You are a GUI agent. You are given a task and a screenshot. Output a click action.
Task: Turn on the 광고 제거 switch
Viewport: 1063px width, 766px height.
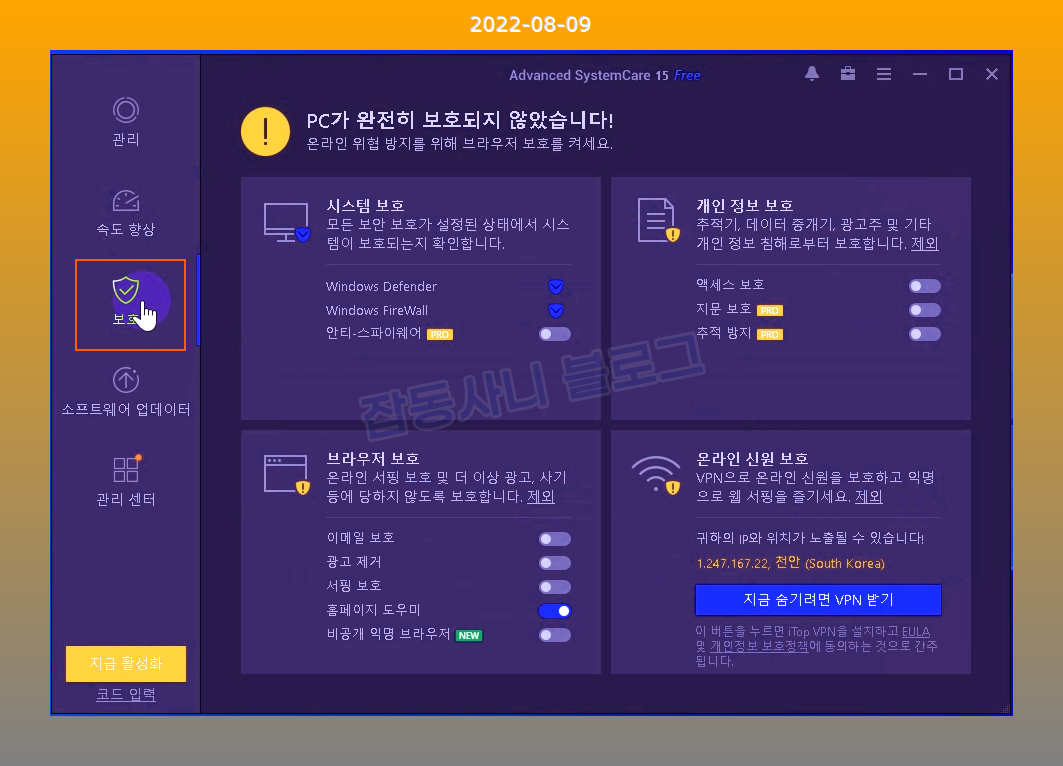click(x=555, y=563)
